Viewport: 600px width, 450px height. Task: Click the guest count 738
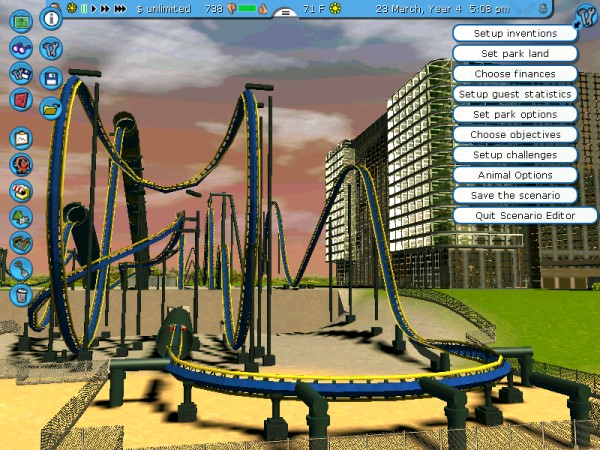click(214, 8)
